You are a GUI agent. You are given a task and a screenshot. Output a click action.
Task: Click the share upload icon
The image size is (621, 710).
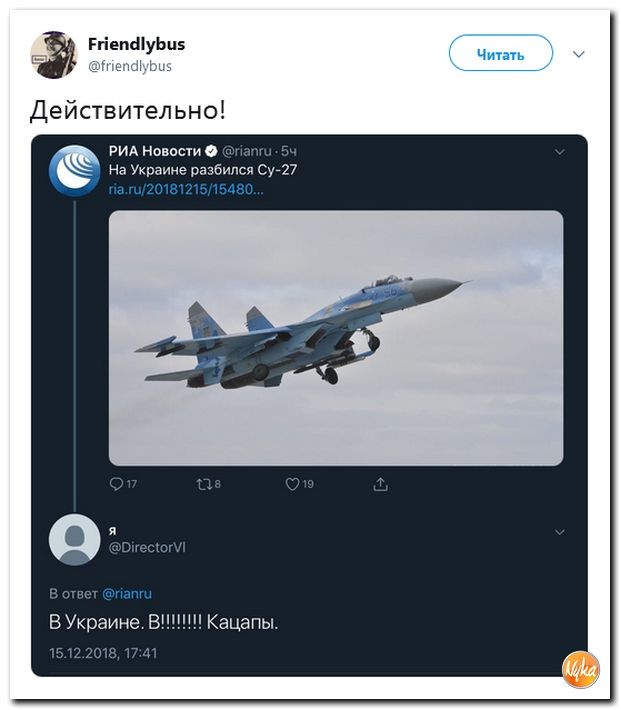pyautogui.click(x=380, y=485)
